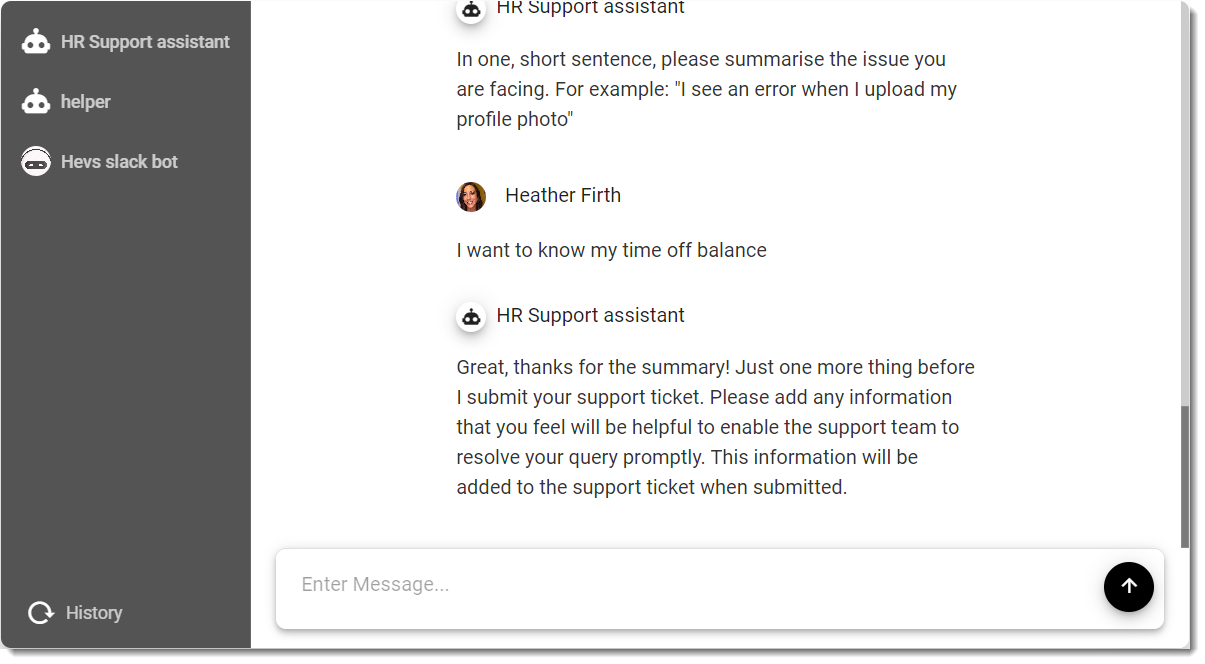1205x664 pixels.
Task: Select HR Support assistant in the sidebar
Action: [x=145, y=41]
